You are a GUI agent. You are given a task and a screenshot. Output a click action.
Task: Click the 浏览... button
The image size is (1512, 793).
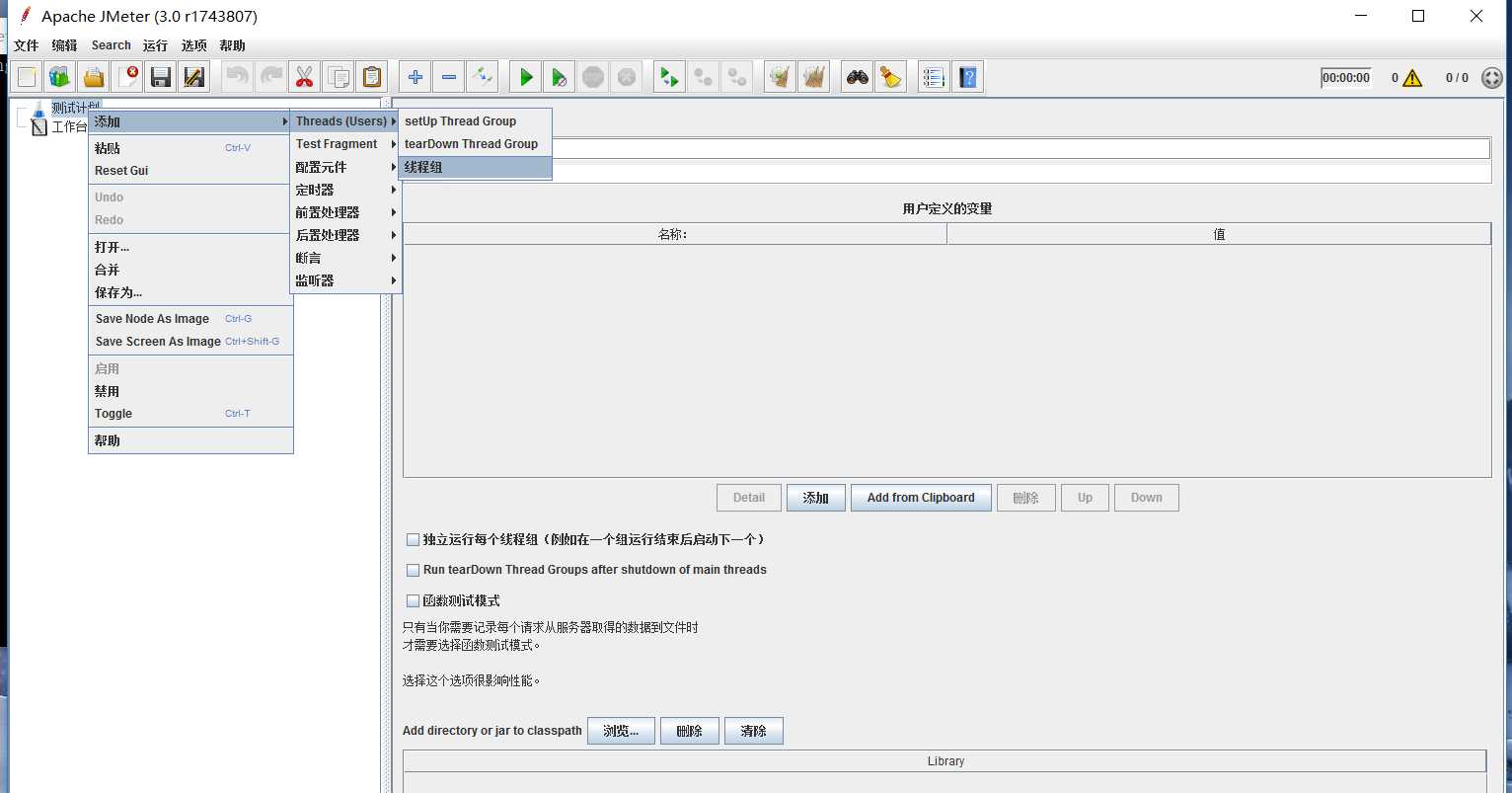(621, 731)
